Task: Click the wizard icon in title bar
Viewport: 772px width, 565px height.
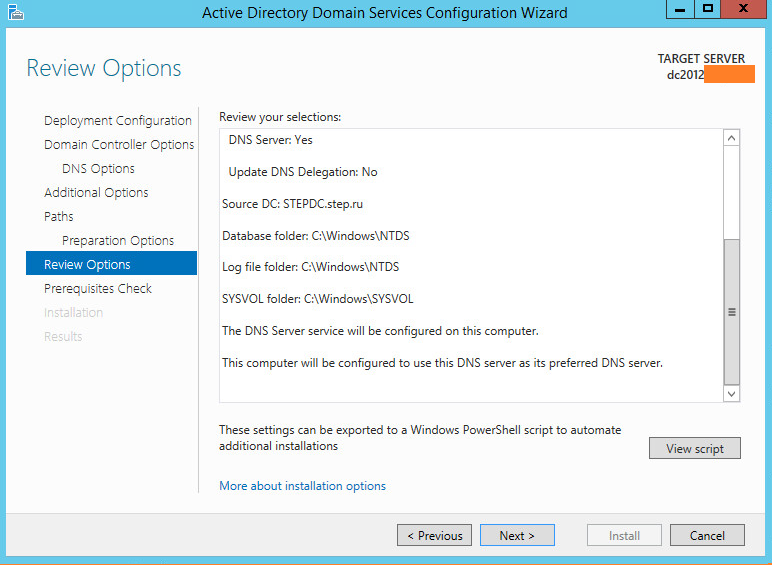Action: click(13, 13)
